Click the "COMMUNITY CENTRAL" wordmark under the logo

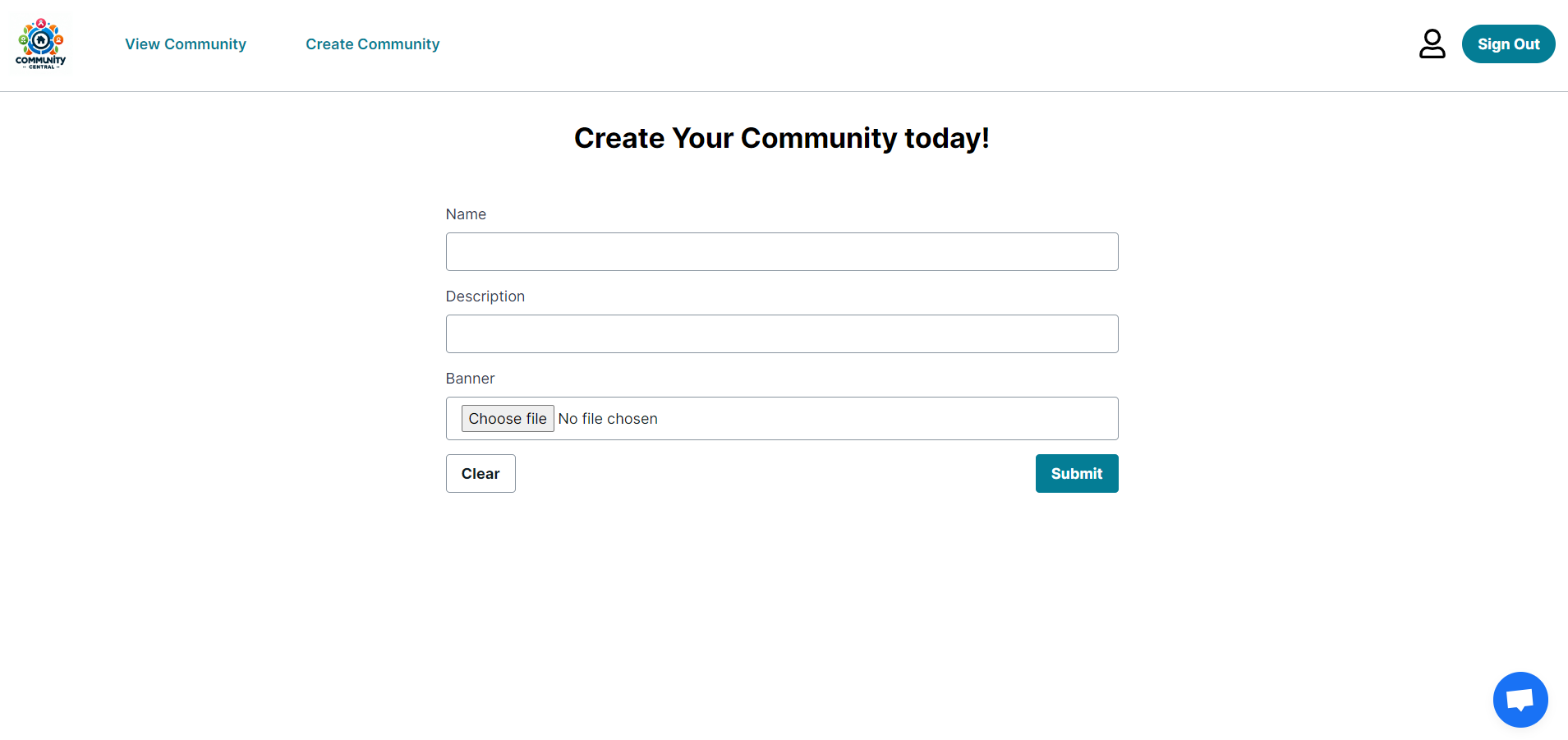click(40, 62)
